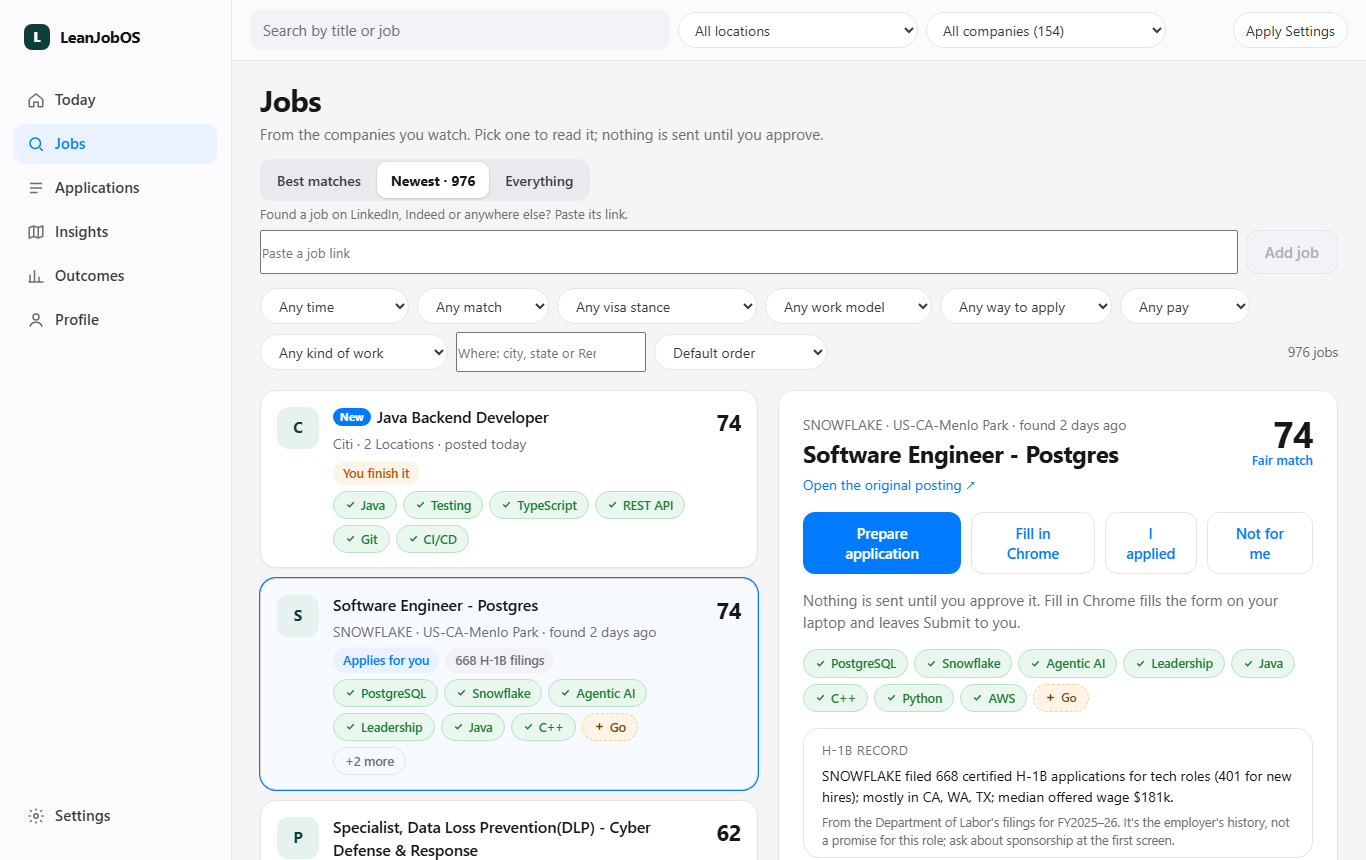The image size is (1366, 860).
Task: Click the 'You finish it' badge on Citi card
Action: [376, 473]
